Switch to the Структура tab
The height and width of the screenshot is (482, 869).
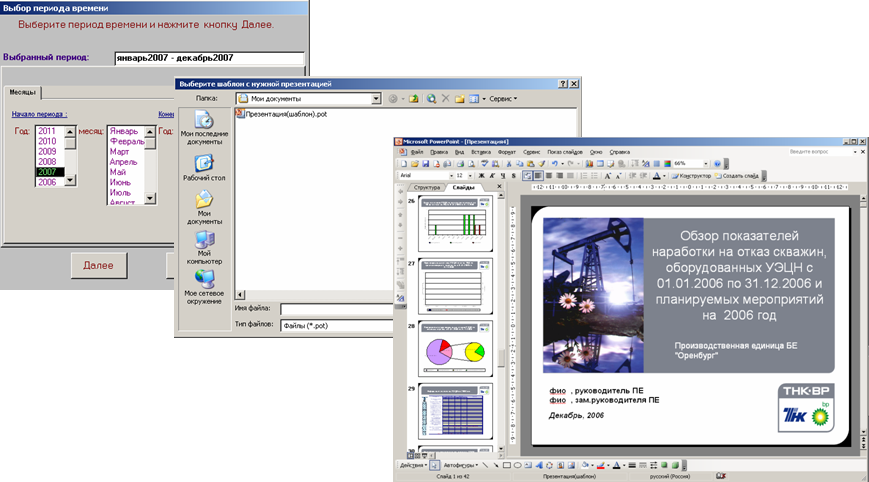(427, 188)
